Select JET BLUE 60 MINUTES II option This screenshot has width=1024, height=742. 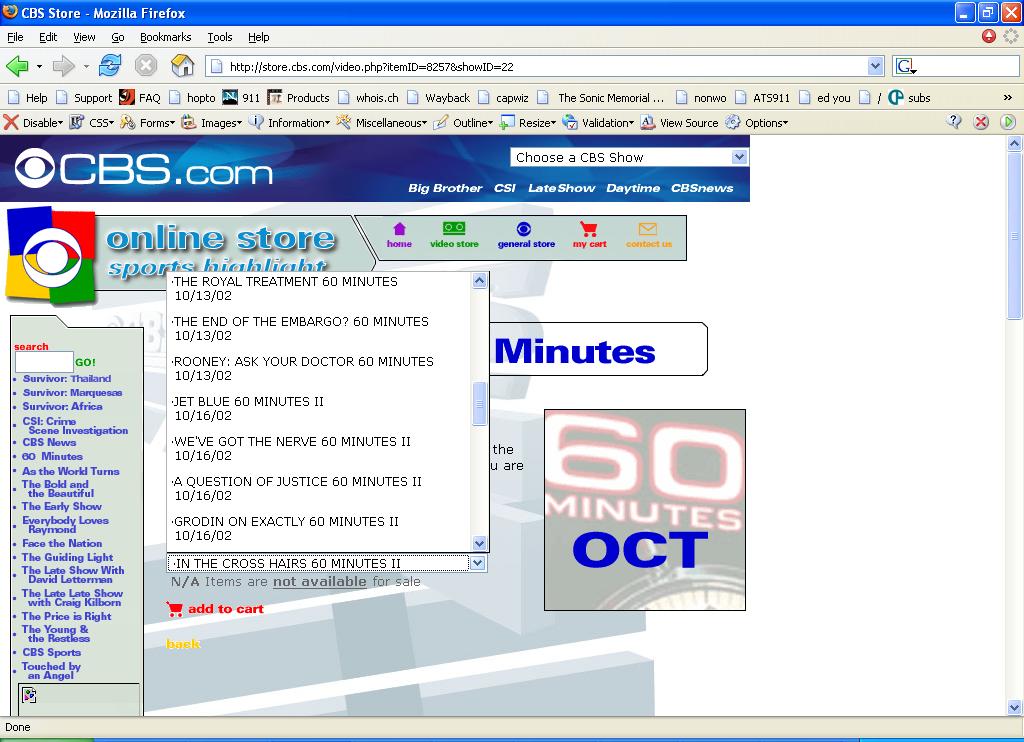click(249, 402)
